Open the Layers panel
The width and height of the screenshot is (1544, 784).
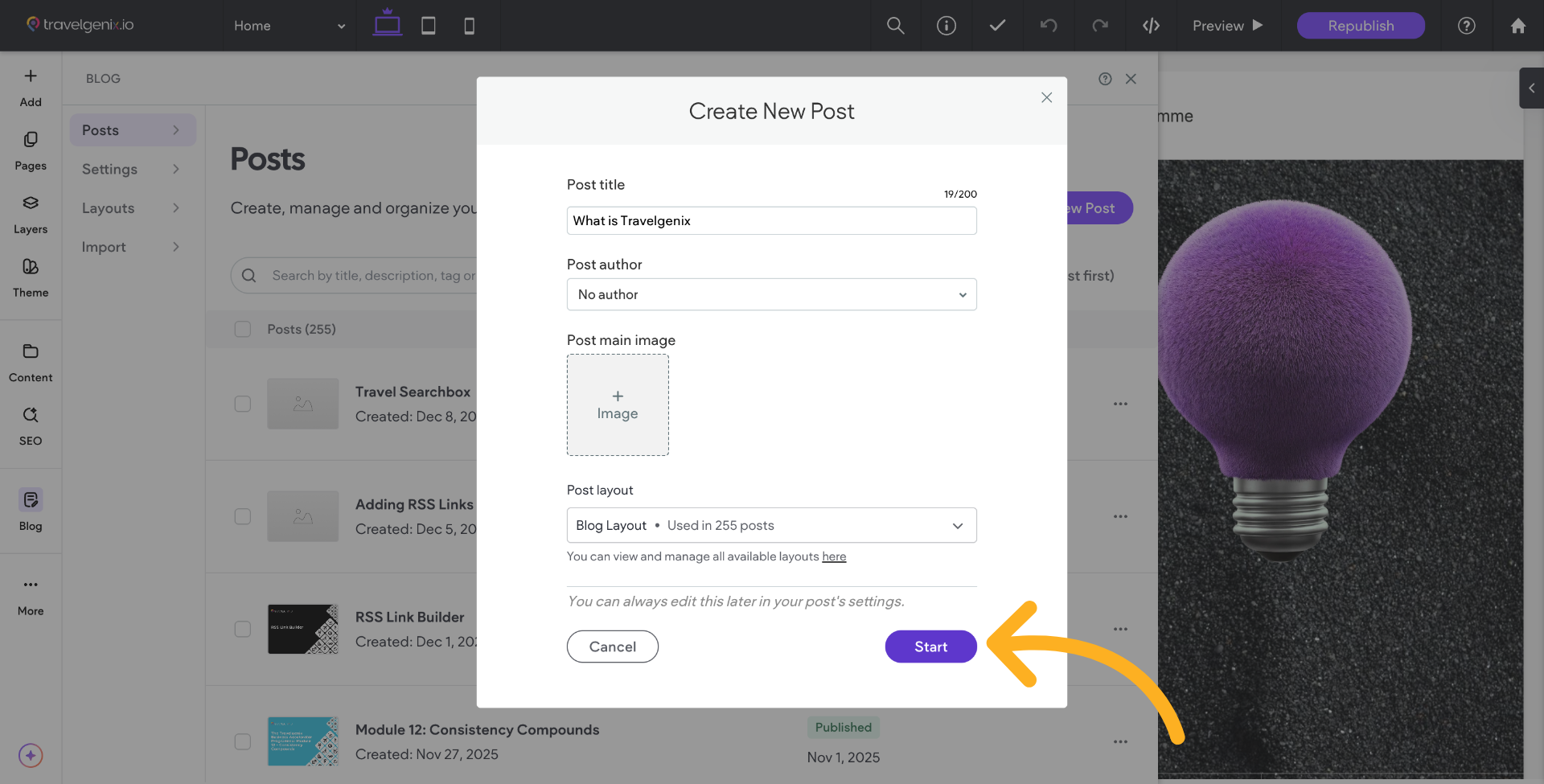click(x=31, y=214)
